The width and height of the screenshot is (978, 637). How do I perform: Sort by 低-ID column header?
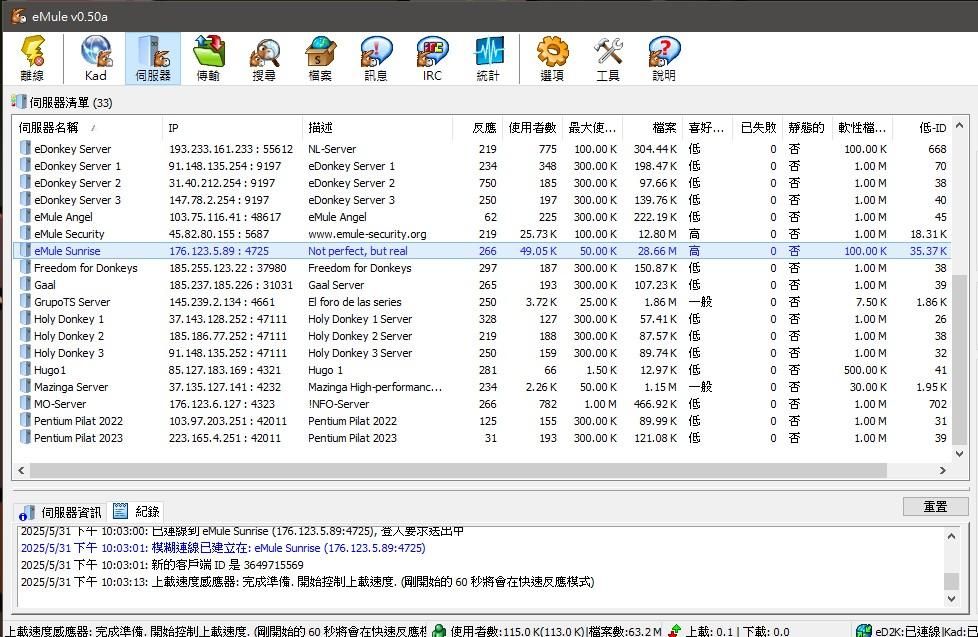coord(922,128)
